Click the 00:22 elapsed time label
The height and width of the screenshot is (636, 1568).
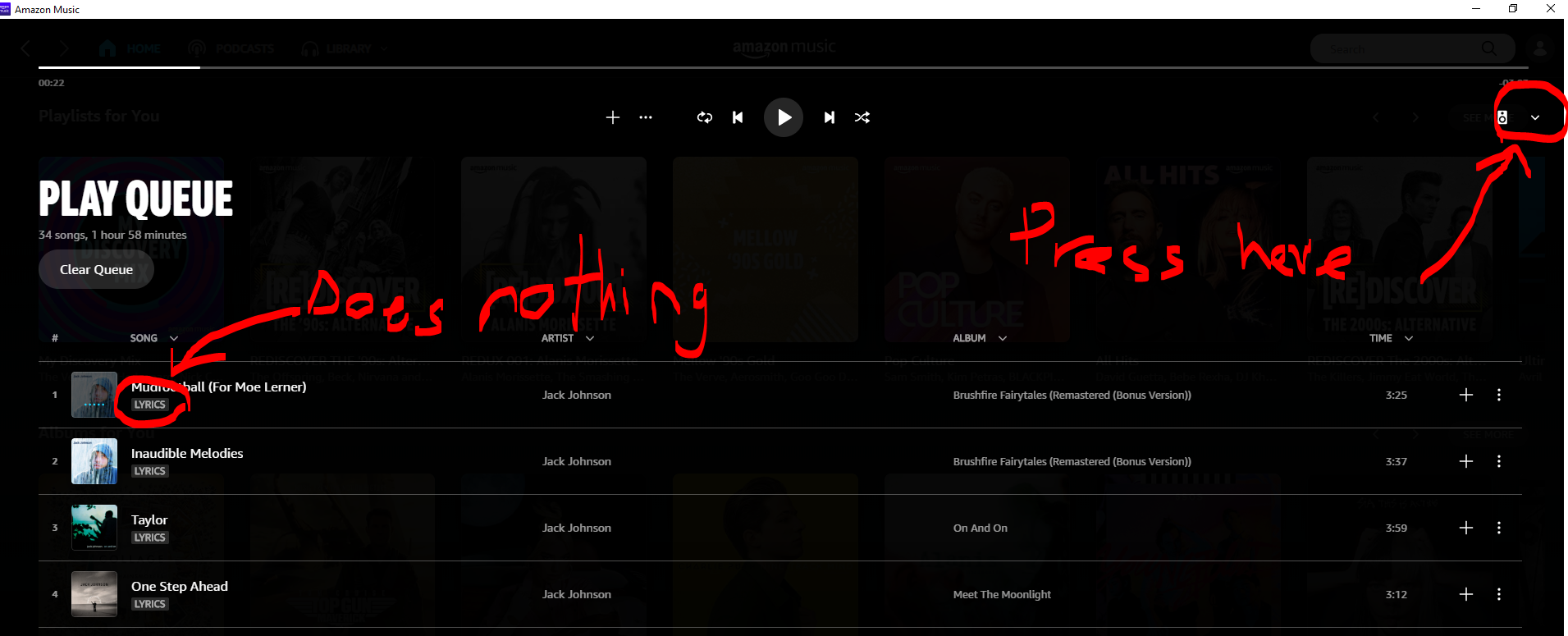click(x=51, y=83)
